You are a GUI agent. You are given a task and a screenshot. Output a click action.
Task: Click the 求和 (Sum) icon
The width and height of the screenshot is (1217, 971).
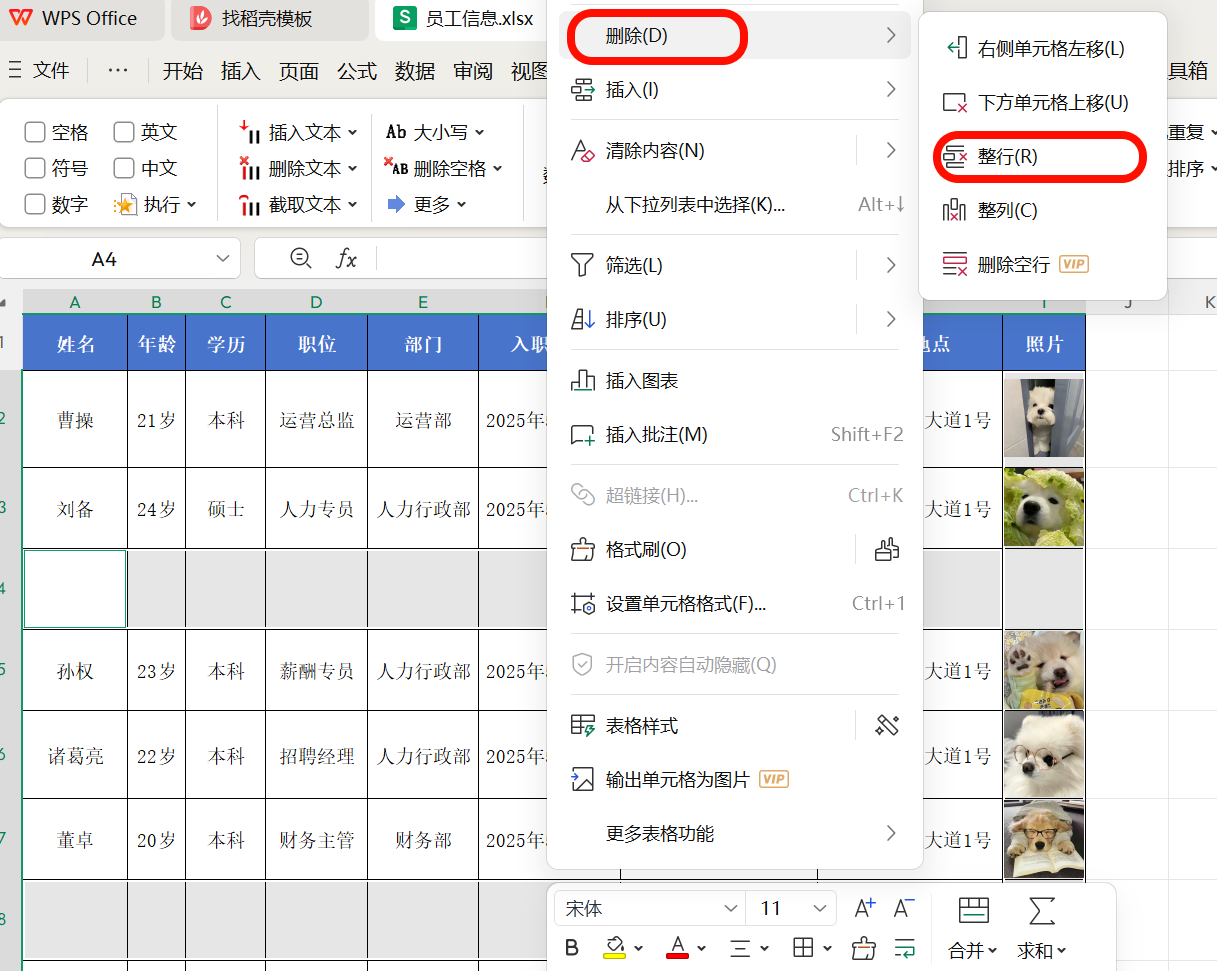coord(1041,911)
